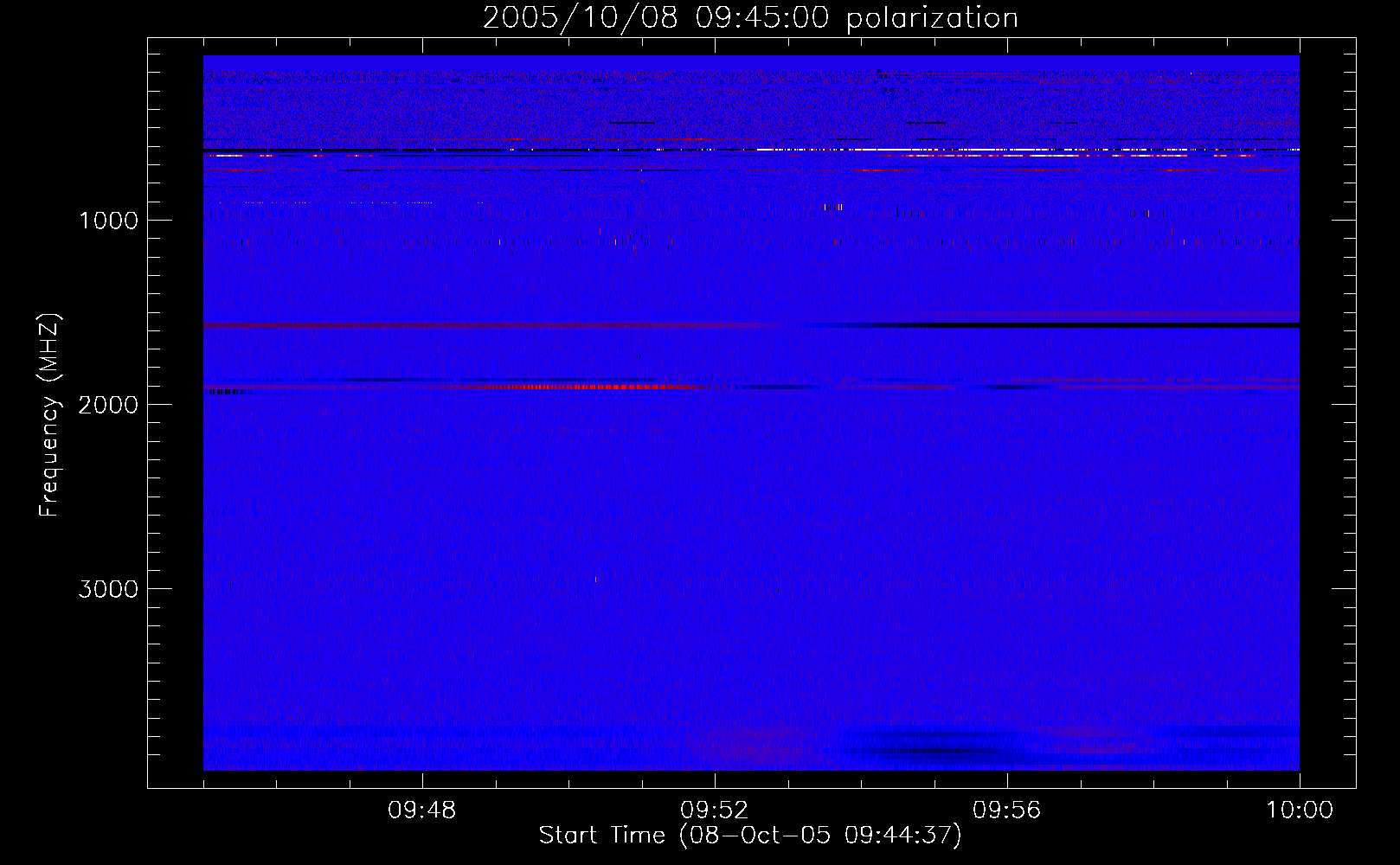
Task: Click the 09:56 time tick label
Action: (1007, 811)
